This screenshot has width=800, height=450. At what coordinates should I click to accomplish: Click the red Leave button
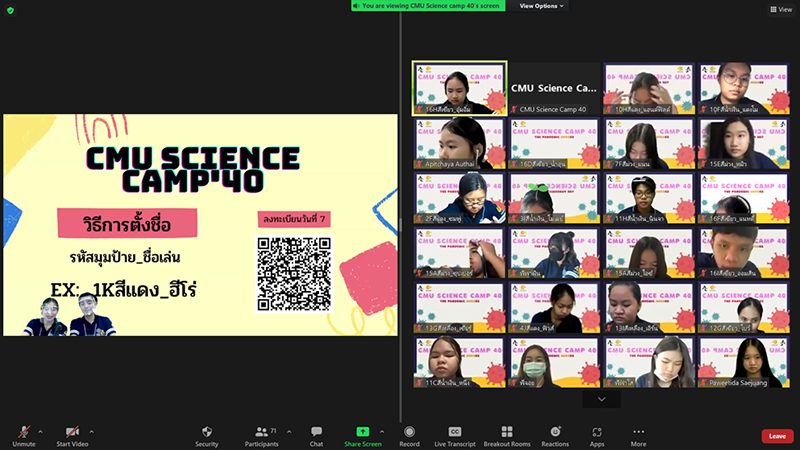[x=777, y=436]
